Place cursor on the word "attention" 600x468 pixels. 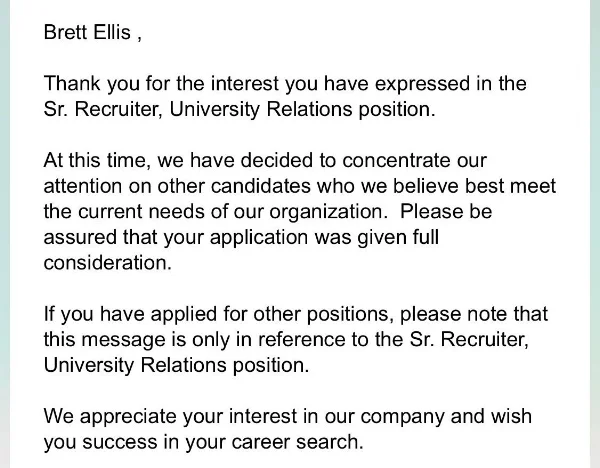point(83,186)
